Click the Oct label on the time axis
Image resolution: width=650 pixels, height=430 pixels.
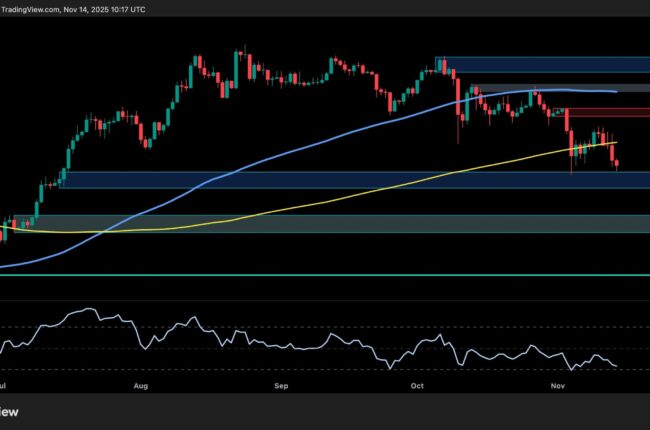(416, 384)
